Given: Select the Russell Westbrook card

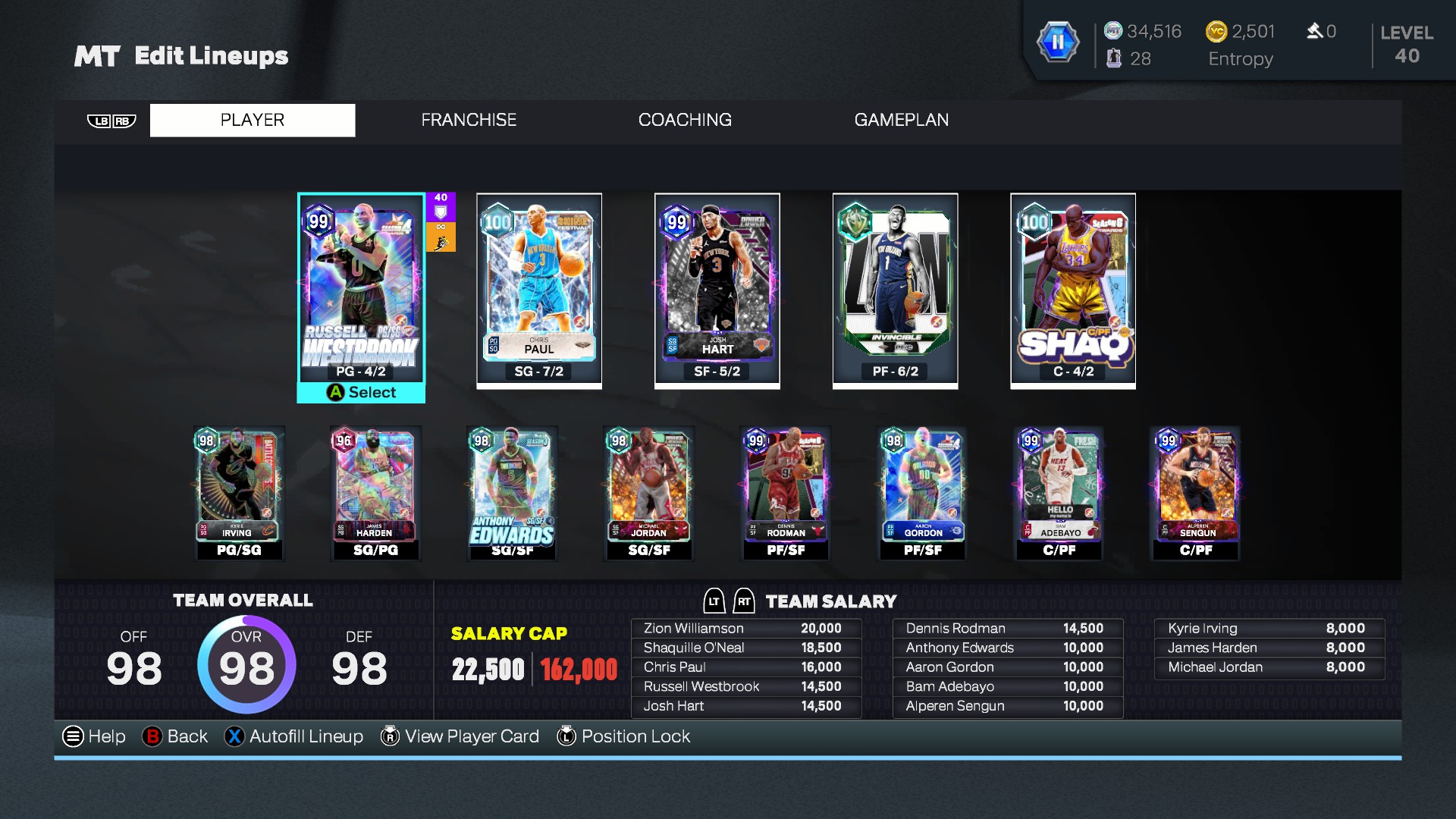Looking at the screenshot, I should (x=361, y=290).
